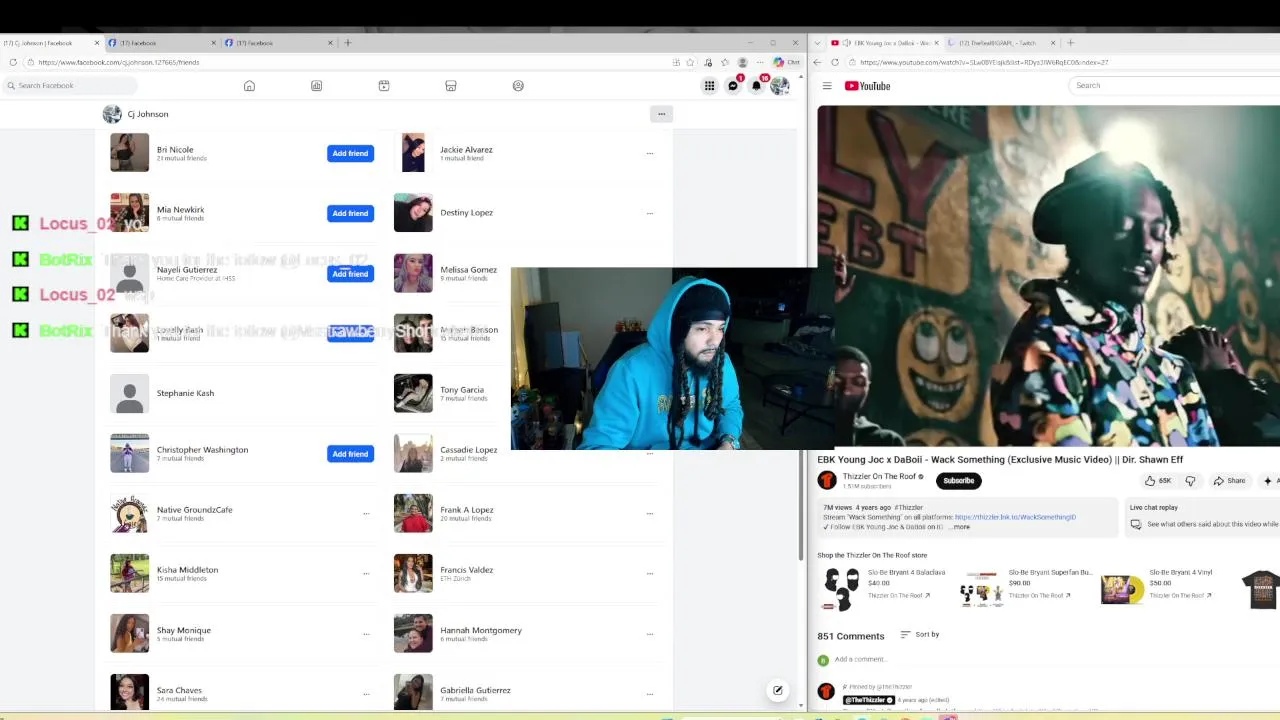
Task: Open Slo-Be Bryant Superfan Bundle thumbnail
Action: pyautogui.click(x=980, y=588)
